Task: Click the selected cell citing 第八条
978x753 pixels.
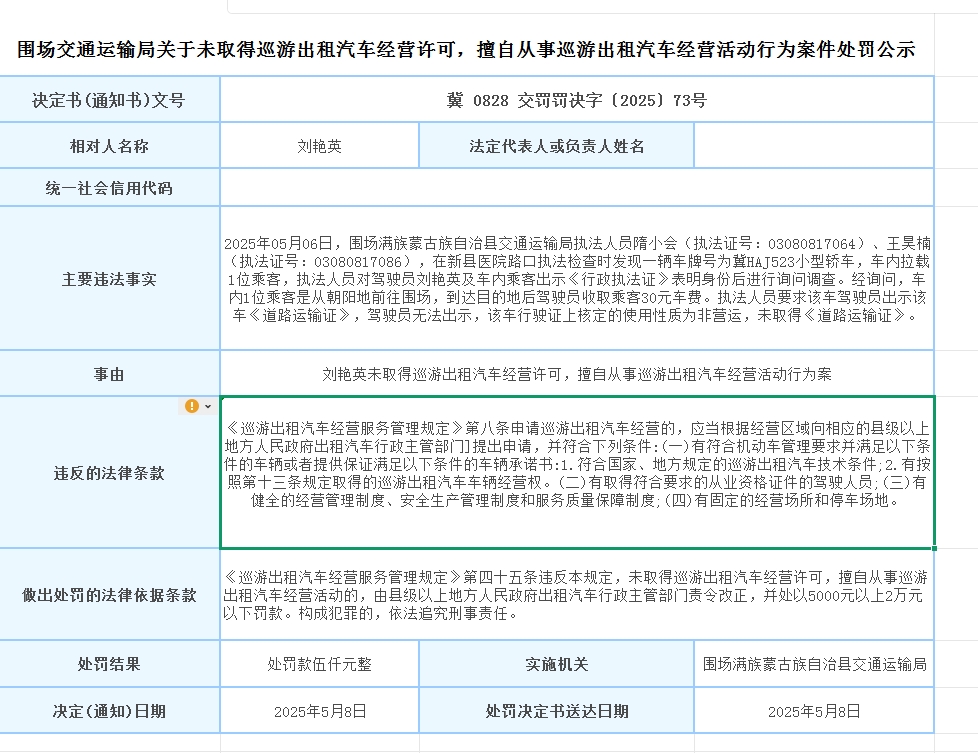Action: pos(578,473)
